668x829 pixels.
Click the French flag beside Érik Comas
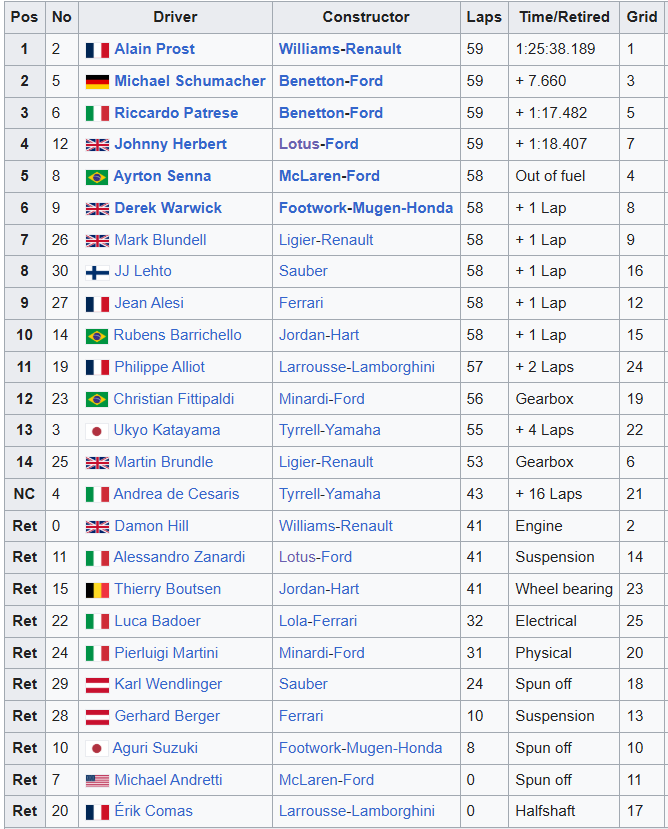97,812
